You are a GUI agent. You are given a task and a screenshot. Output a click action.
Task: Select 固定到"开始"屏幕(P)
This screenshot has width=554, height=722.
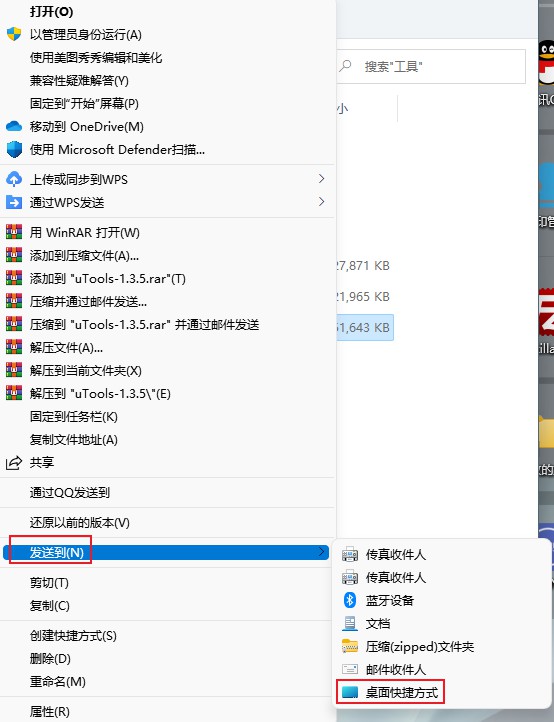(84, 104)
